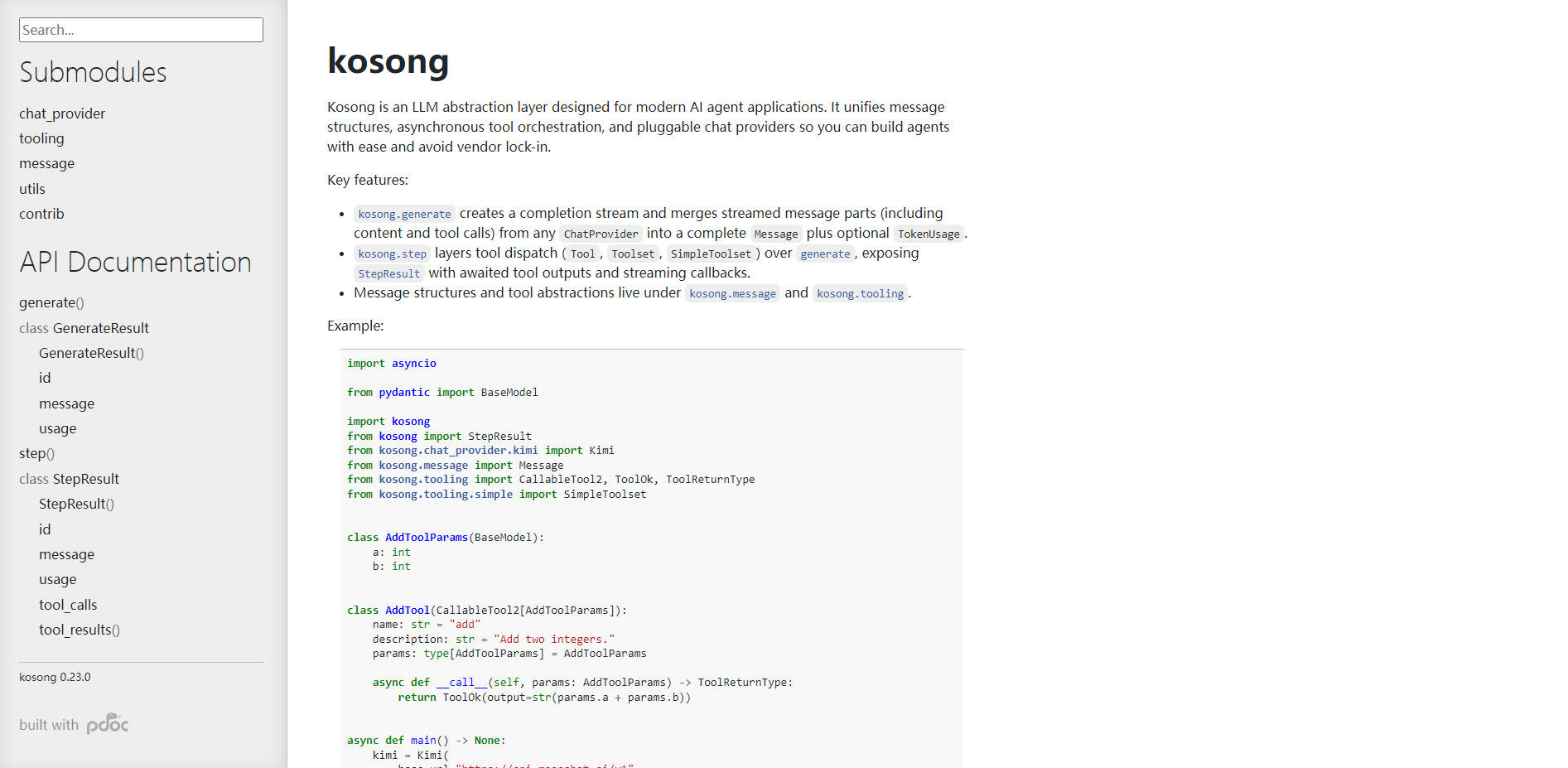Navigate to the contrib submodule
This screenshot has width=1568, height=768.
coord(41,214)
